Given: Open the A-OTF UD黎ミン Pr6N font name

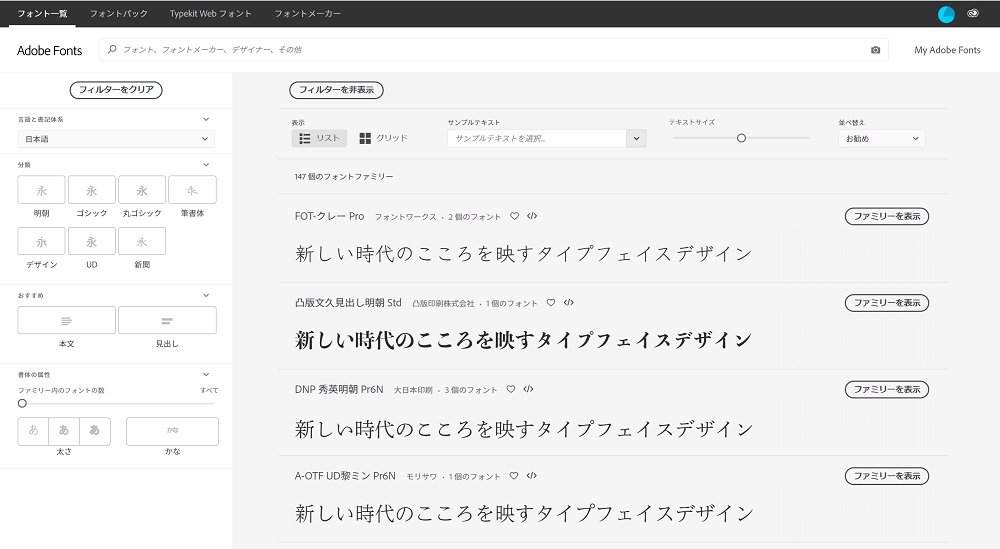Looking at the screenshot, I should click(345, 476).
